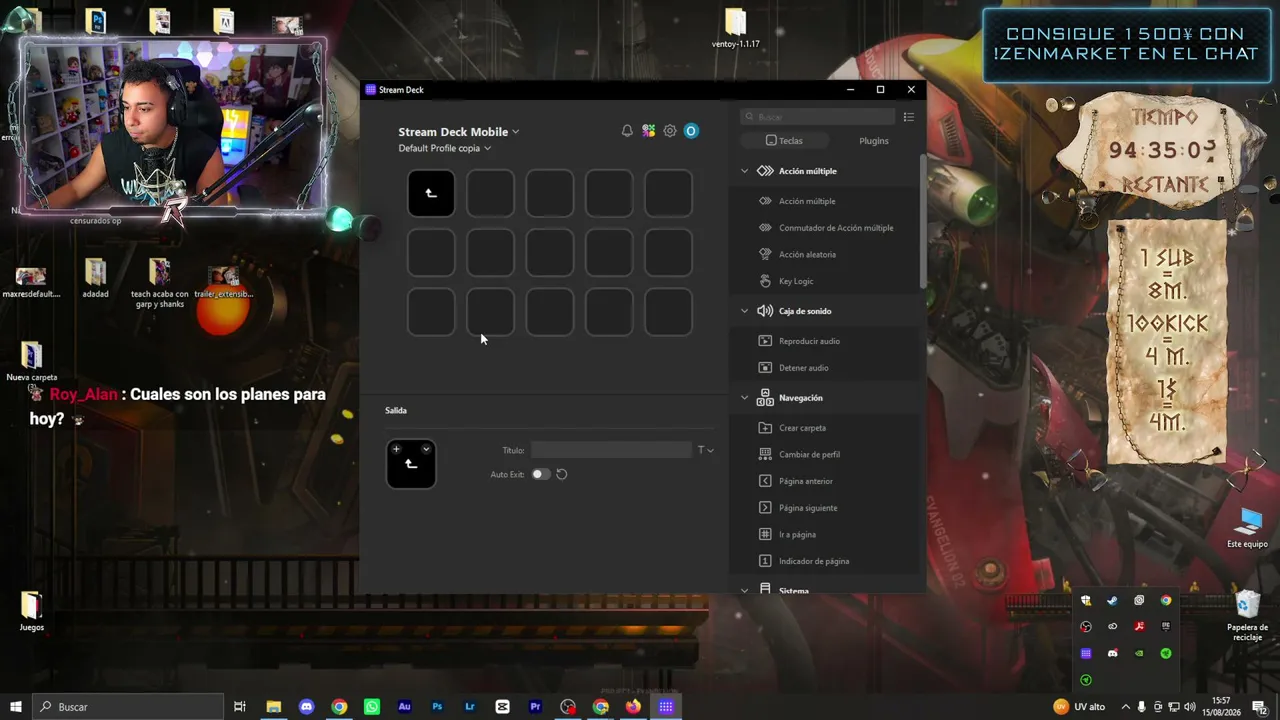1280x720 pixels.
Task: Open Adobe Audition from the taskbar
Action: [x=404, y=707]
